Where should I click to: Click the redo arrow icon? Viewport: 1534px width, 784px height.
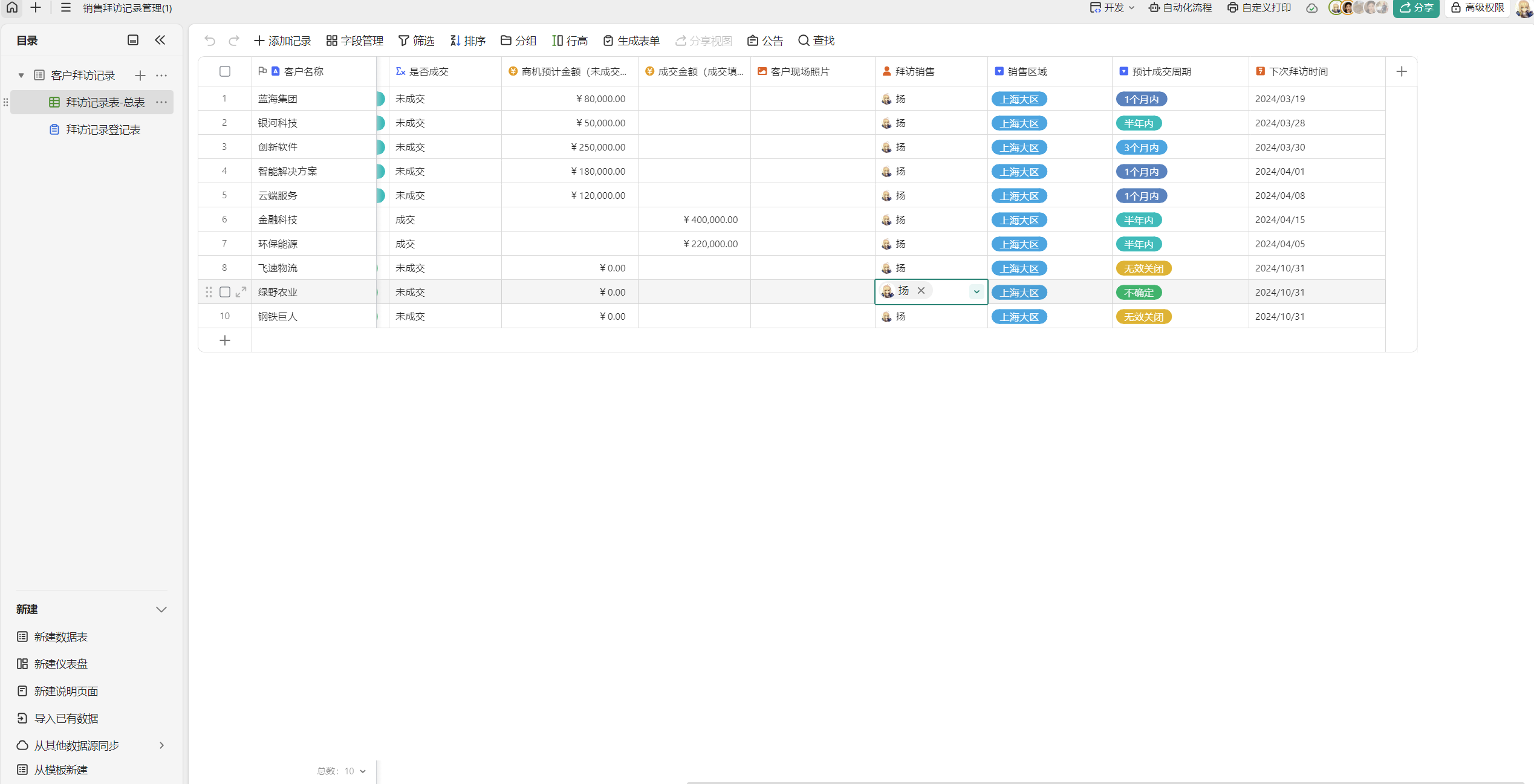(x=234, y=40)
